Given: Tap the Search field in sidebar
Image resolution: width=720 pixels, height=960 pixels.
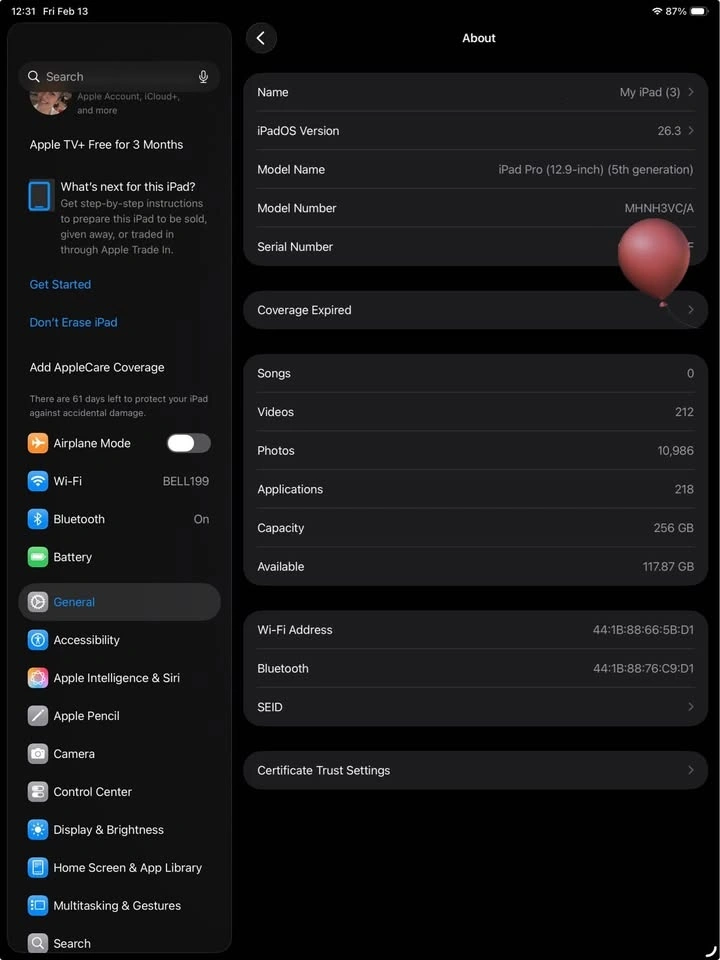Looking at the screenshot, I should 110,77.
